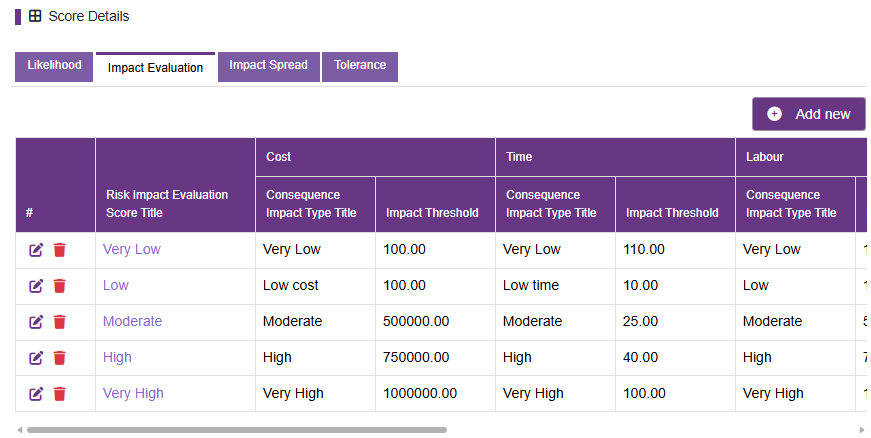The width and height of the screenshot is (871, 438).
Task: Open the Very High score title link
Action: 133,393
